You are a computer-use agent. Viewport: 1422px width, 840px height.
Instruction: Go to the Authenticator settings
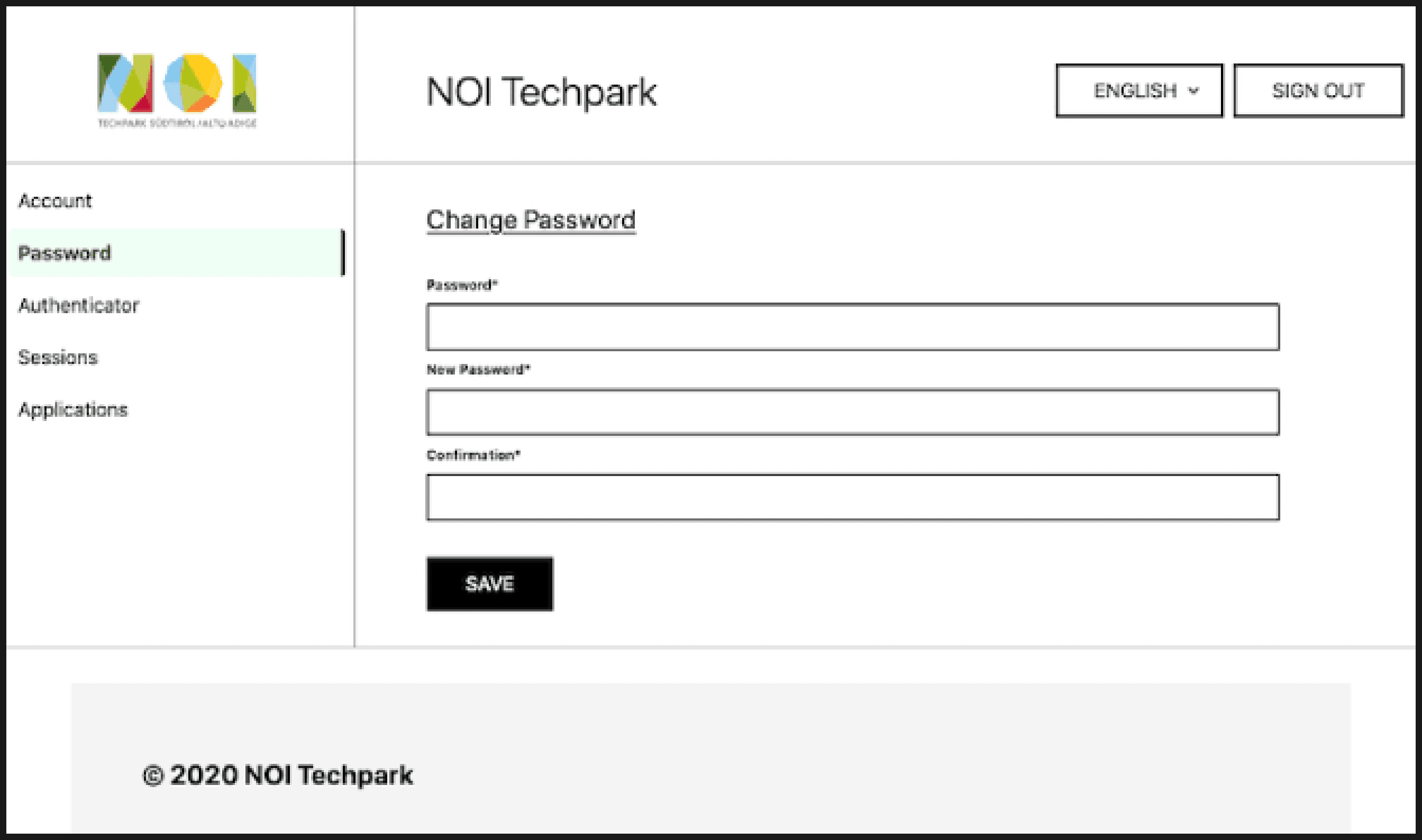(79, 306)
